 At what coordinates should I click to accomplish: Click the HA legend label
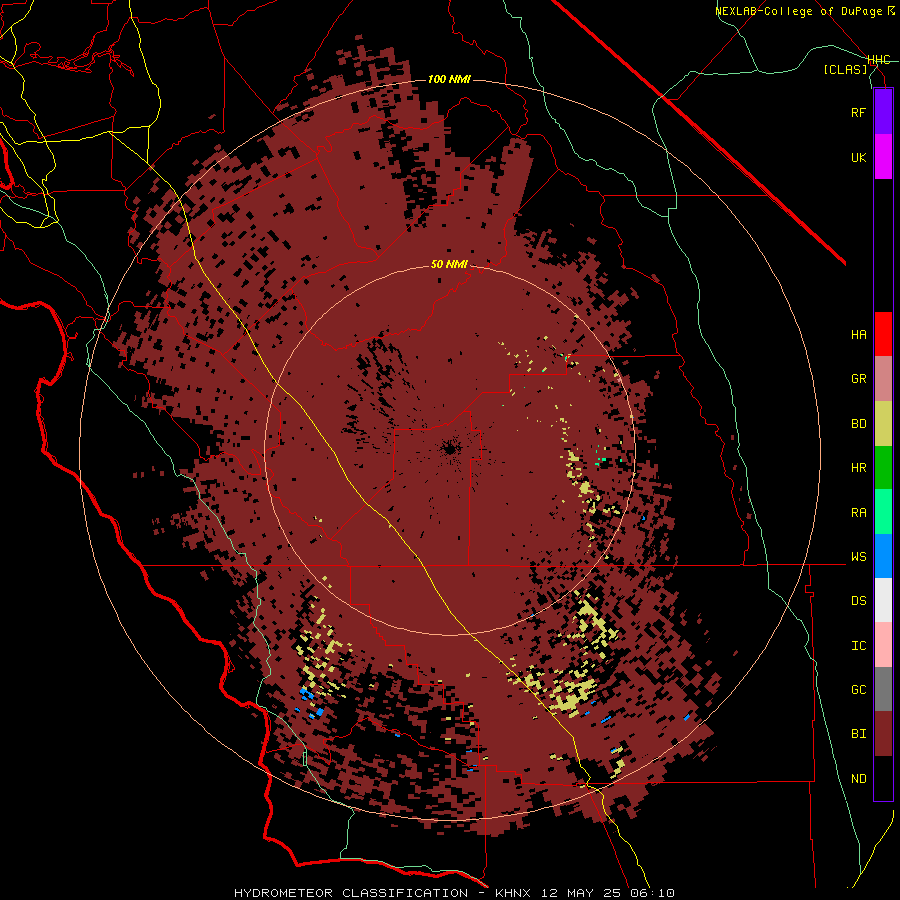click(x=858, y=335)
